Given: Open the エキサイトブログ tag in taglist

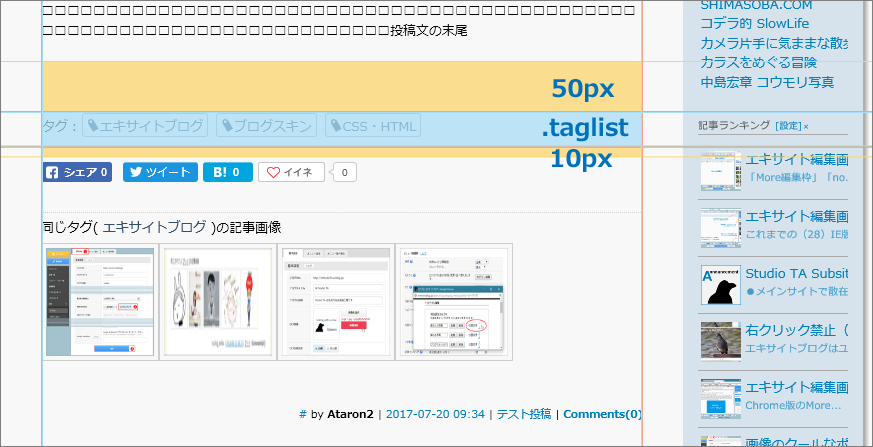Looking at the screenshot, I should tap(145, 126).
